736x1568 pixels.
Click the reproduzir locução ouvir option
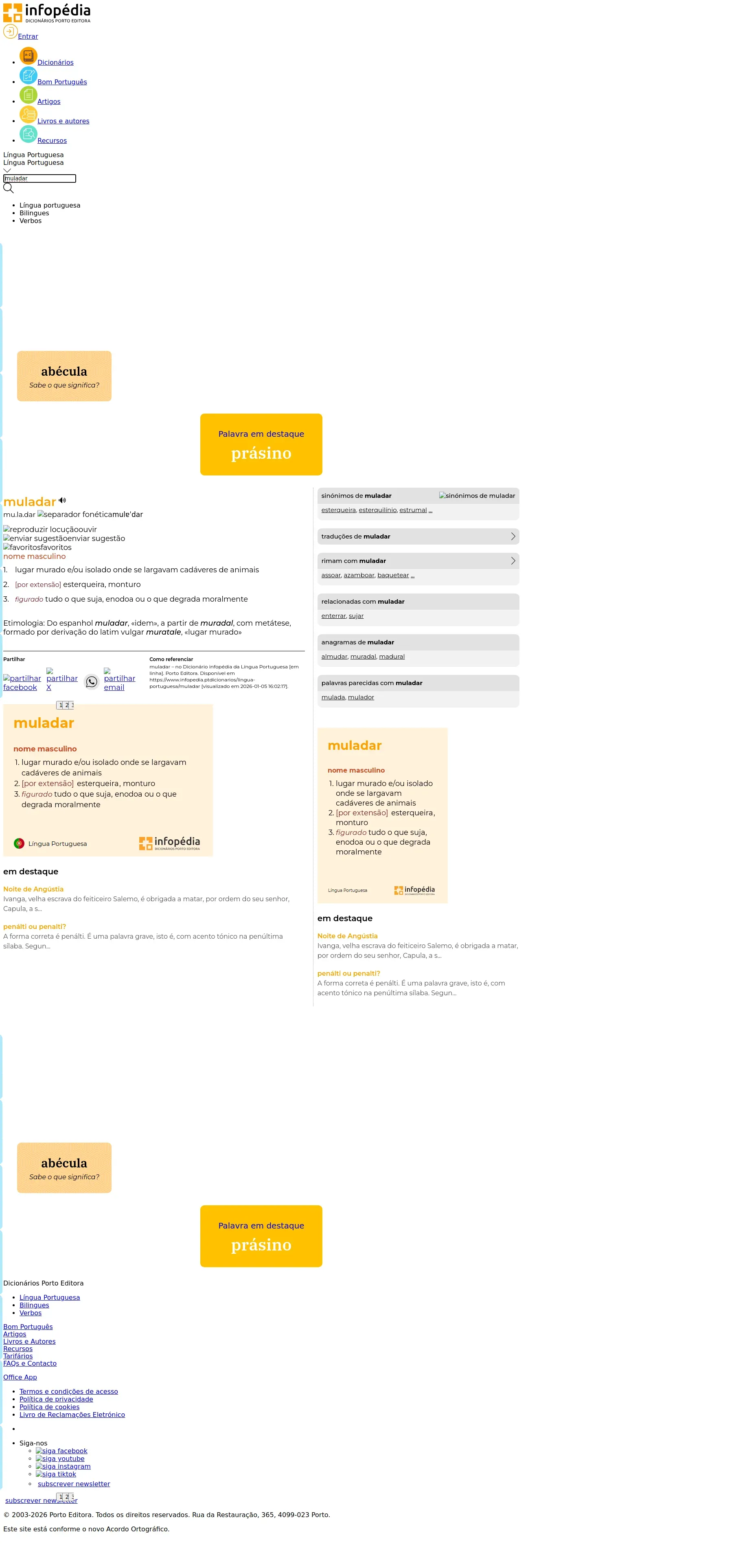click(x=50, y=530)
